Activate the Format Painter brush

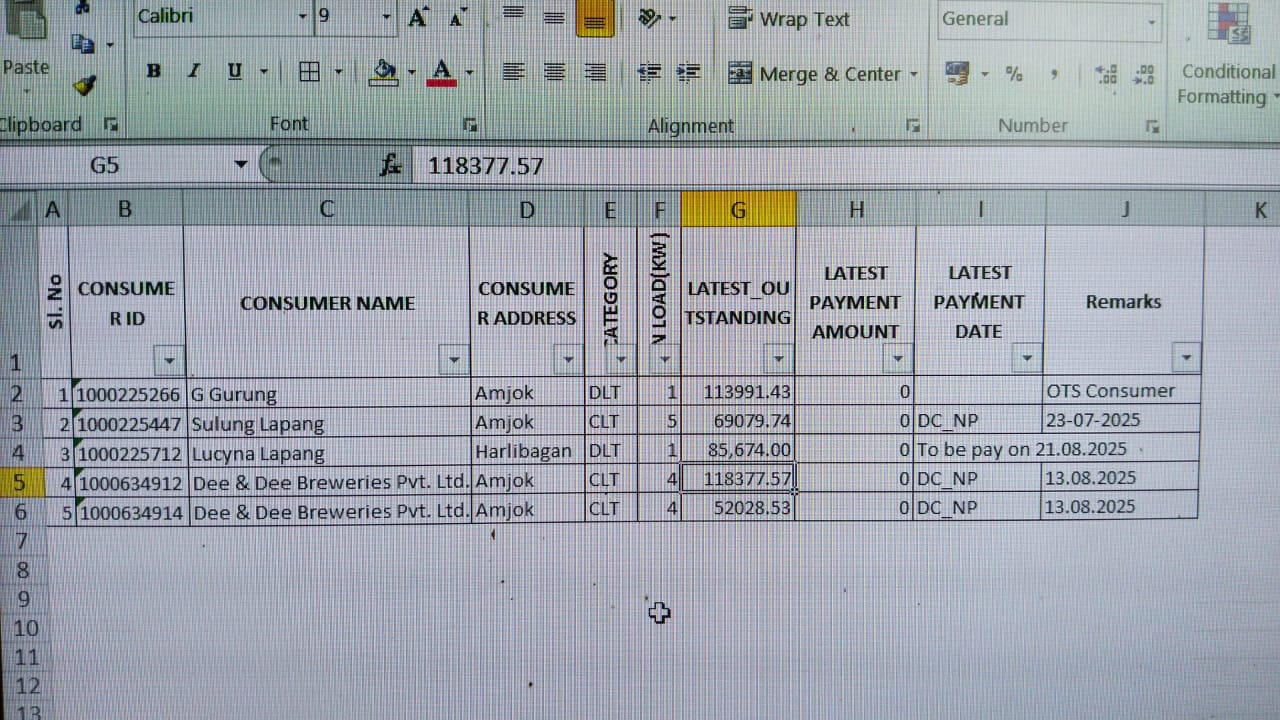click(84, 85)
